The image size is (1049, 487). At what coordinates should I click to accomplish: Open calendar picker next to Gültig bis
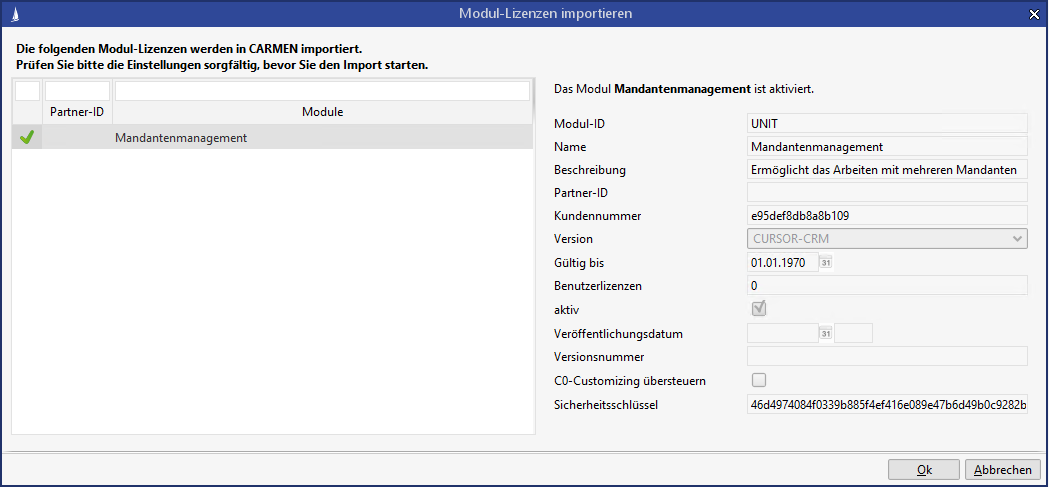826,263
